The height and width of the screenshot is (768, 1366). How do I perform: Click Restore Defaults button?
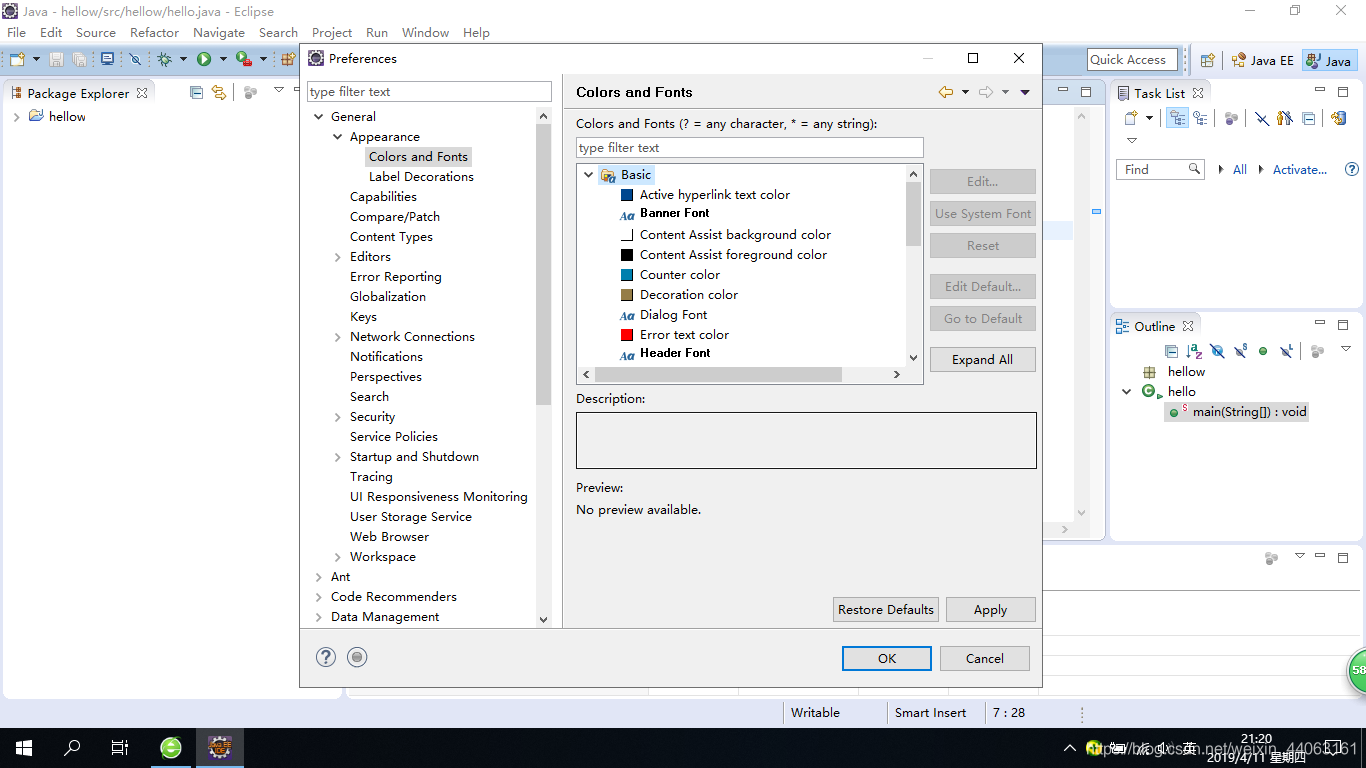click(x=886, y=610)
